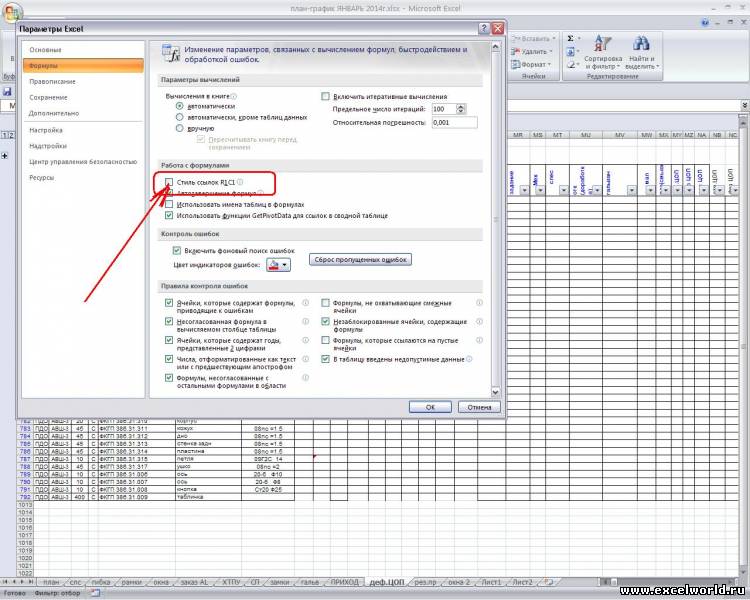Click Сброс пропущенных ошибок button
Viewport: 750px width, 600px height.
coord(360,259)
